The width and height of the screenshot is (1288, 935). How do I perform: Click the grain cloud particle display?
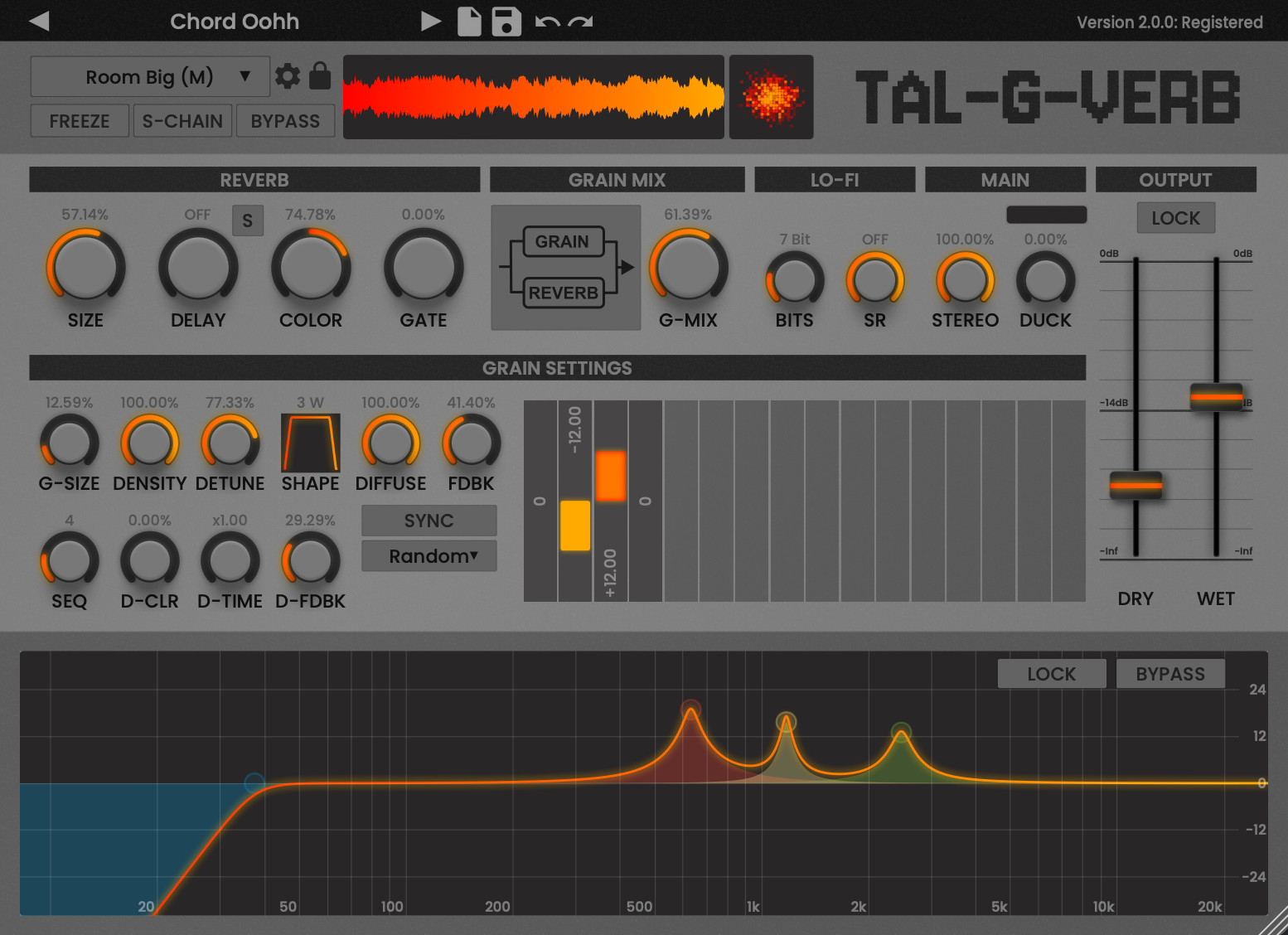(771, 97)
